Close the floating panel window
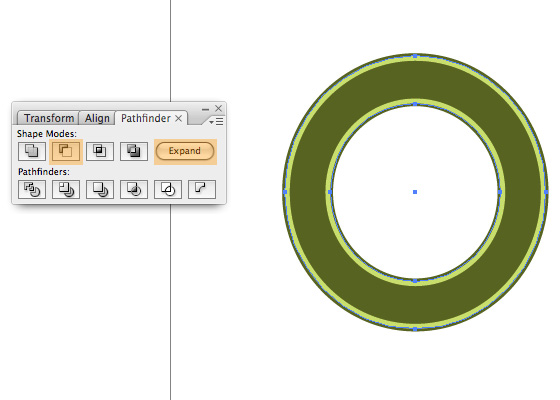Viewport: 560px width, 400px height. (x=219, y=109)
